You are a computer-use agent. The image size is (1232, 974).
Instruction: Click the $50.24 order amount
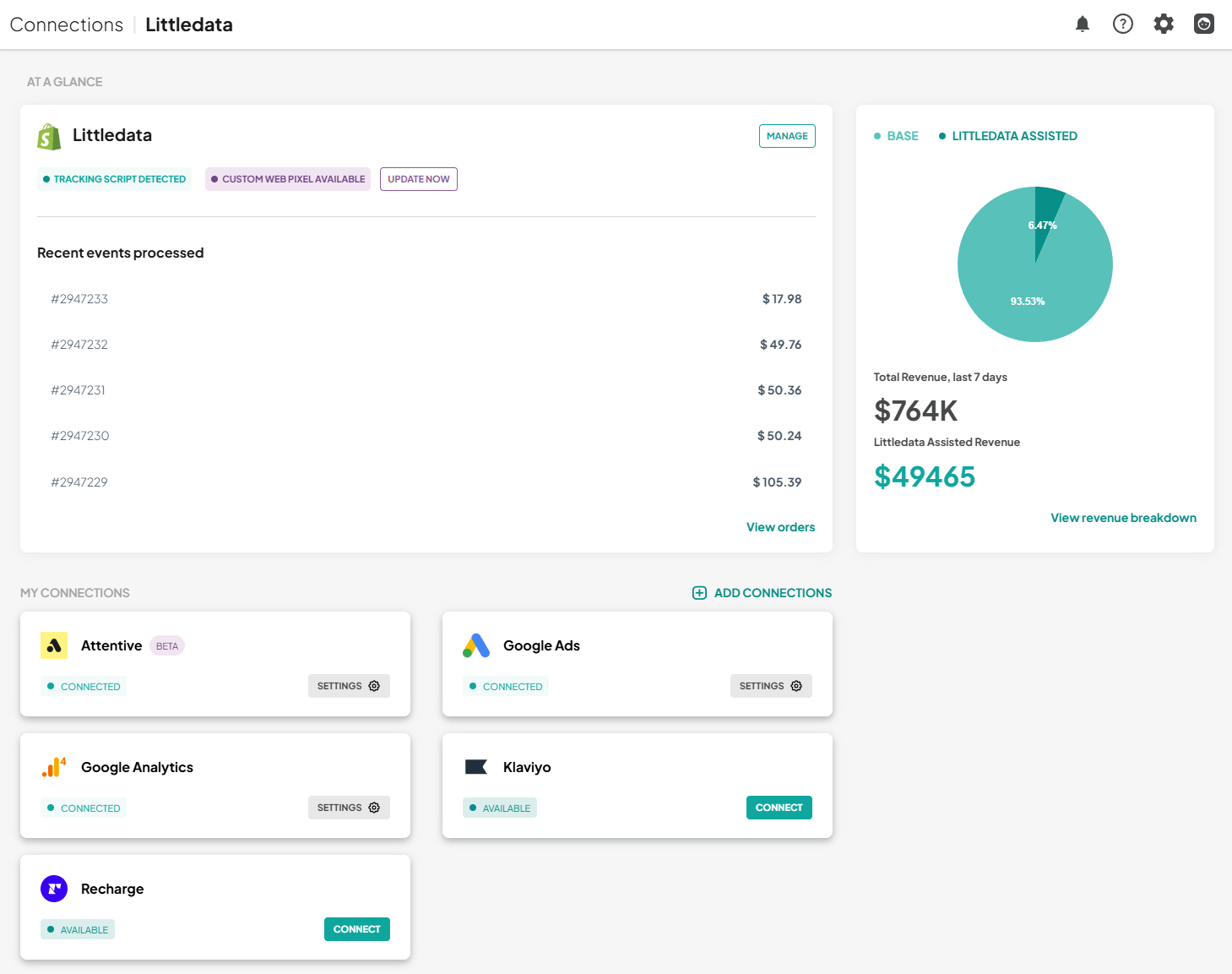tap(779, 436)
